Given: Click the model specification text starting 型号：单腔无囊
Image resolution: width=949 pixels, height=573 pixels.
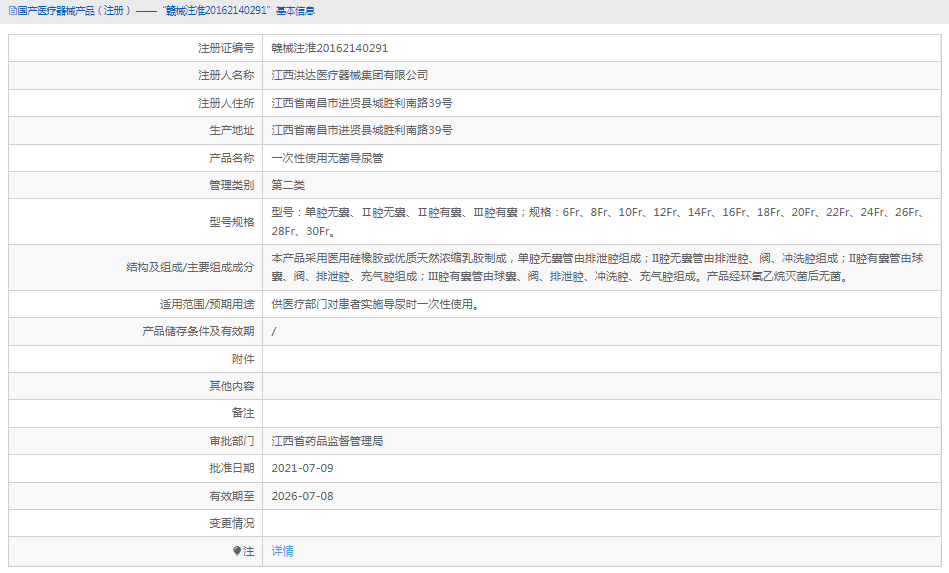Looking at the screenshot, I should [x=599, y=222].
